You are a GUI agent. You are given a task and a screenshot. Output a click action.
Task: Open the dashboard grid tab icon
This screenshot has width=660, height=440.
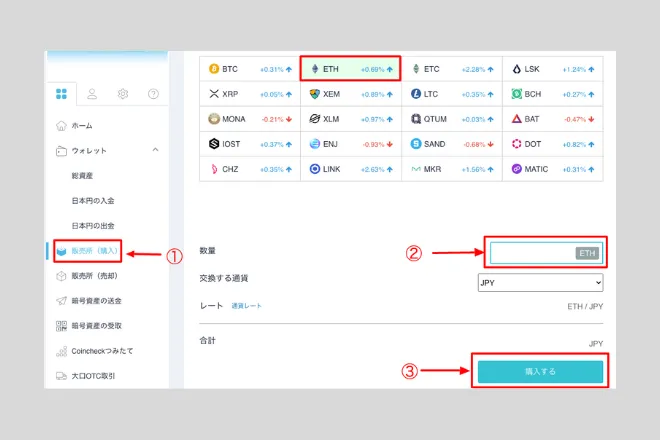pos(61,93)
